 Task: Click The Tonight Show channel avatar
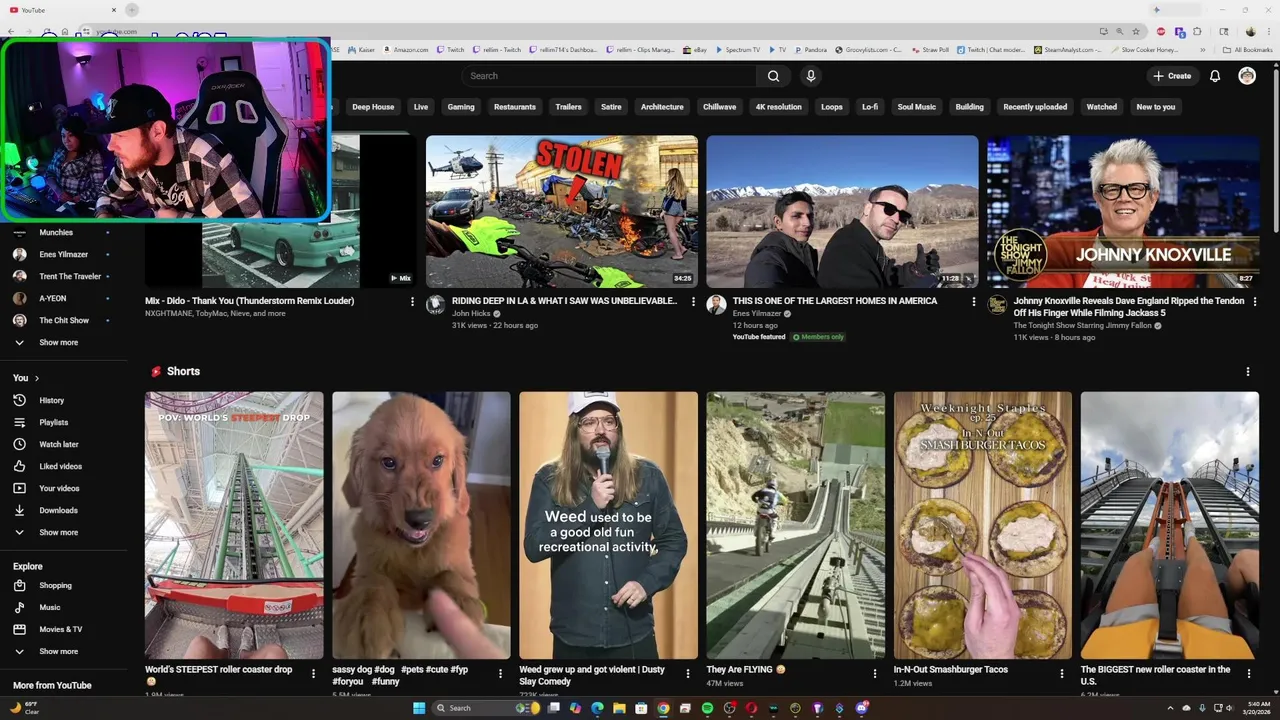(x=997, y=305)
